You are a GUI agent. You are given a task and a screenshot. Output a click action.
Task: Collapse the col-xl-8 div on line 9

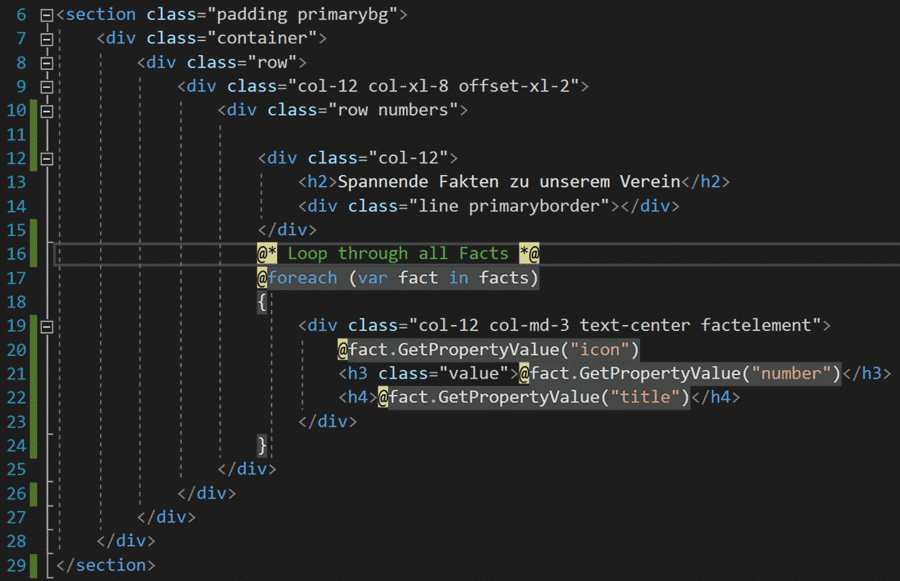pos(47,87)
